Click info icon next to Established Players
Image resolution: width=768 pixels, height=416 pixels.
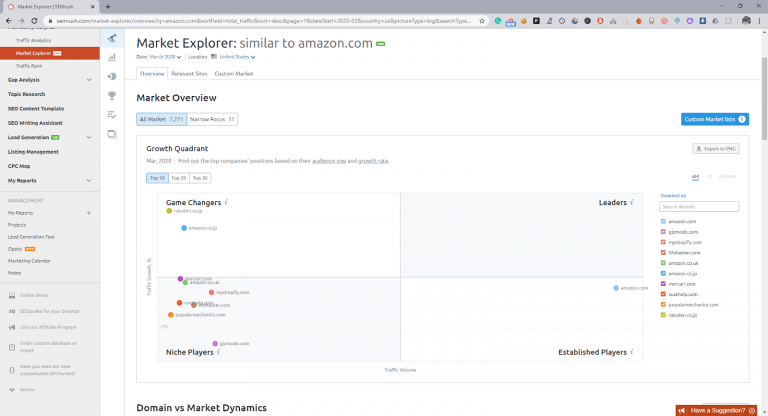[x=632, y=352]
